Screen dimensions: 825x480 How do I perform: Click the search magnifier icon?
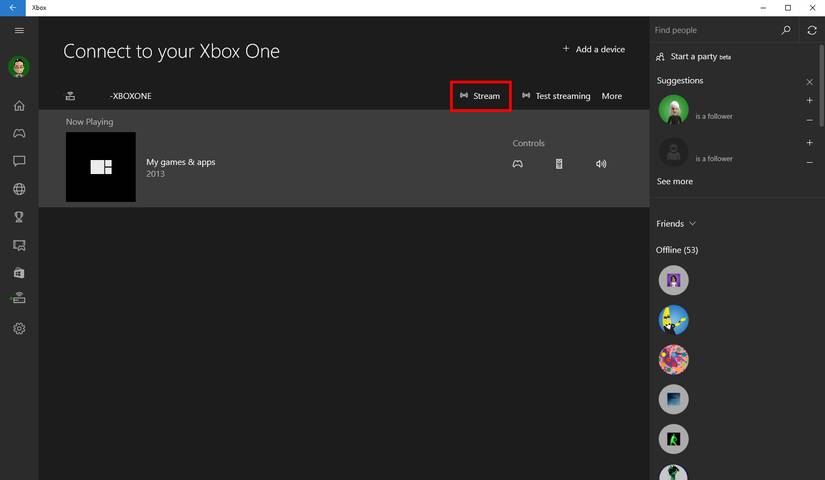786,30
